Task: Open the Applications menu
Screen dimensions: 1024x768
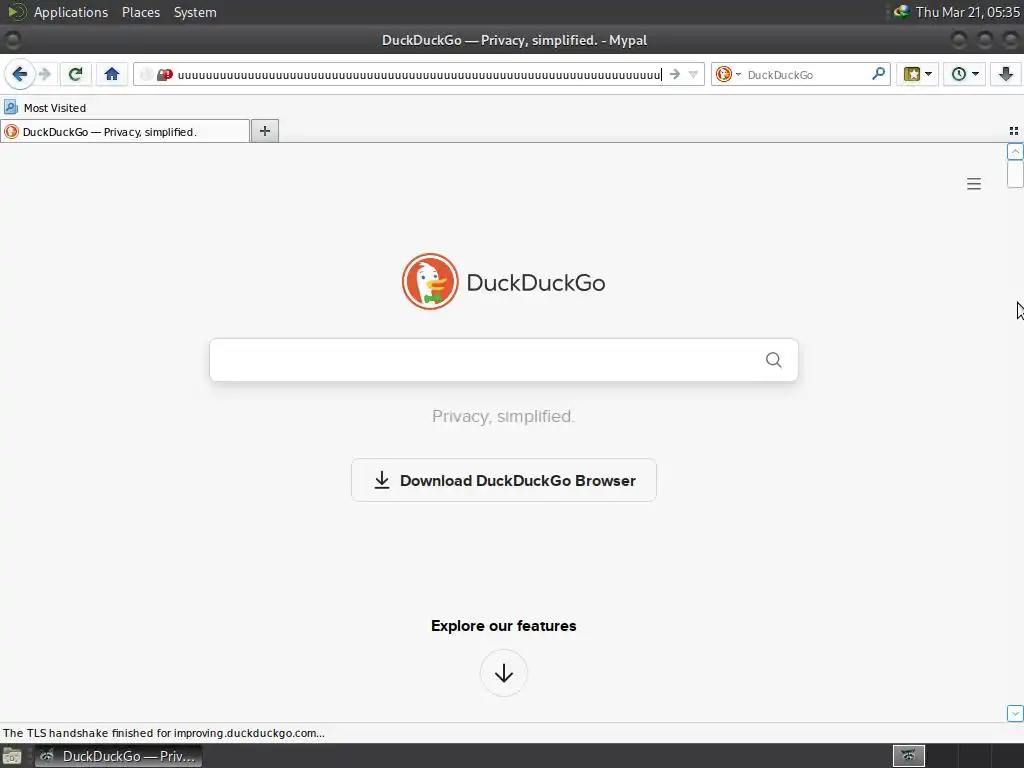Action: tap(71, 12)
